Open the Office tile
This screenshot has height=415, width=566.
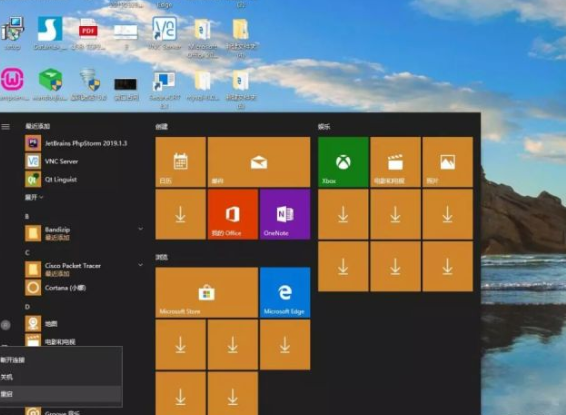(232, 214)
